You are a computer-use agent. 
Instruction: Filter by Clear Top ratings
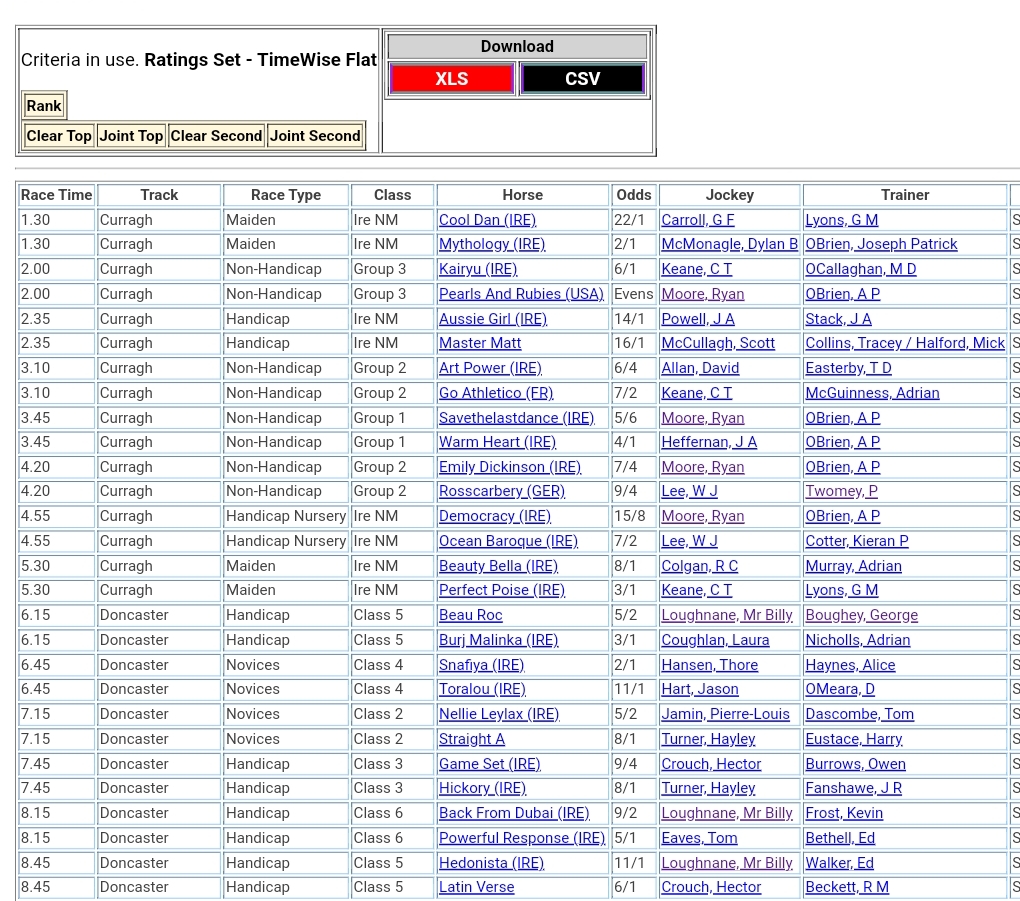pos(59,136)
